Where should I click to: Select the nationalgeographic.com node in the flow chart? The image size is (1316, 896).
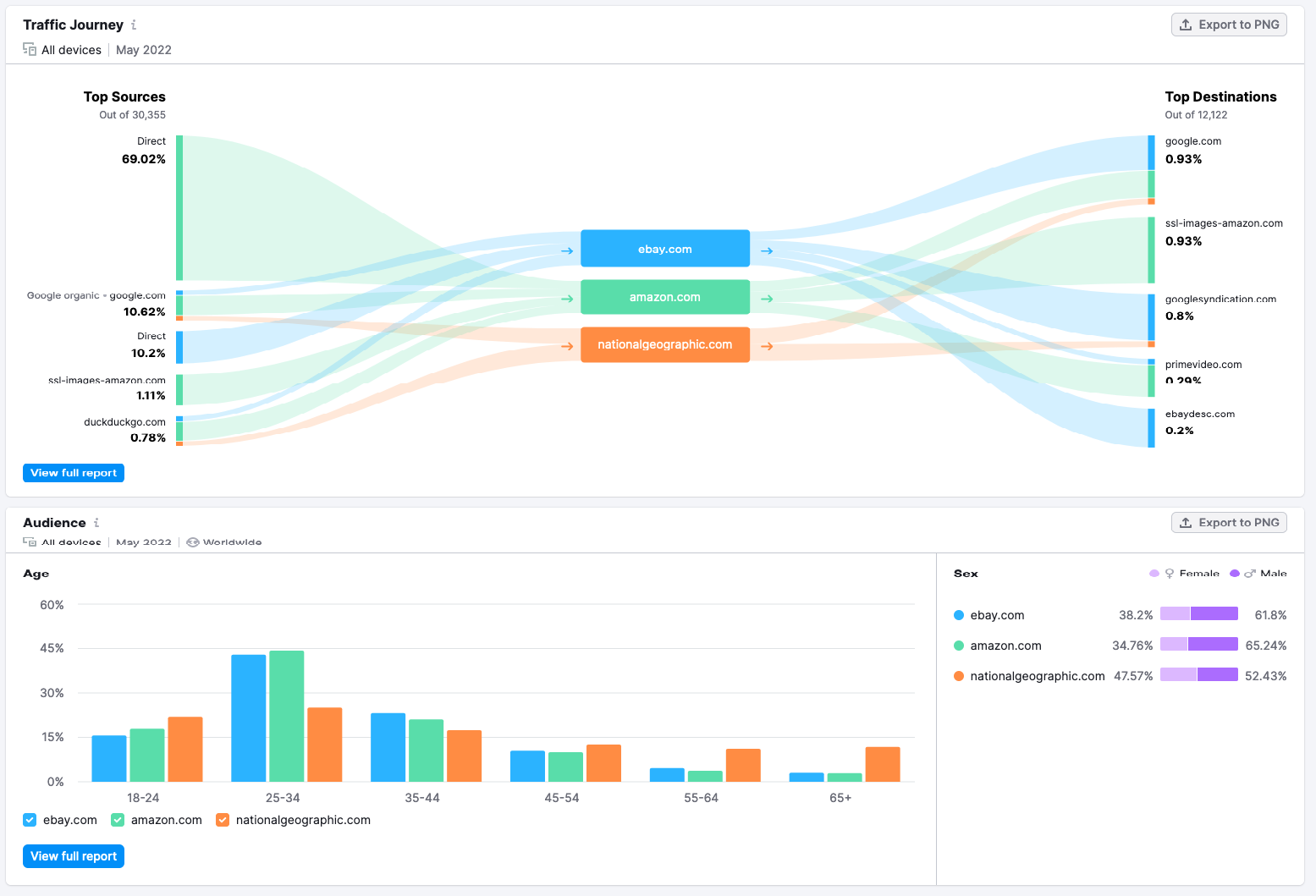coord(665,344)
